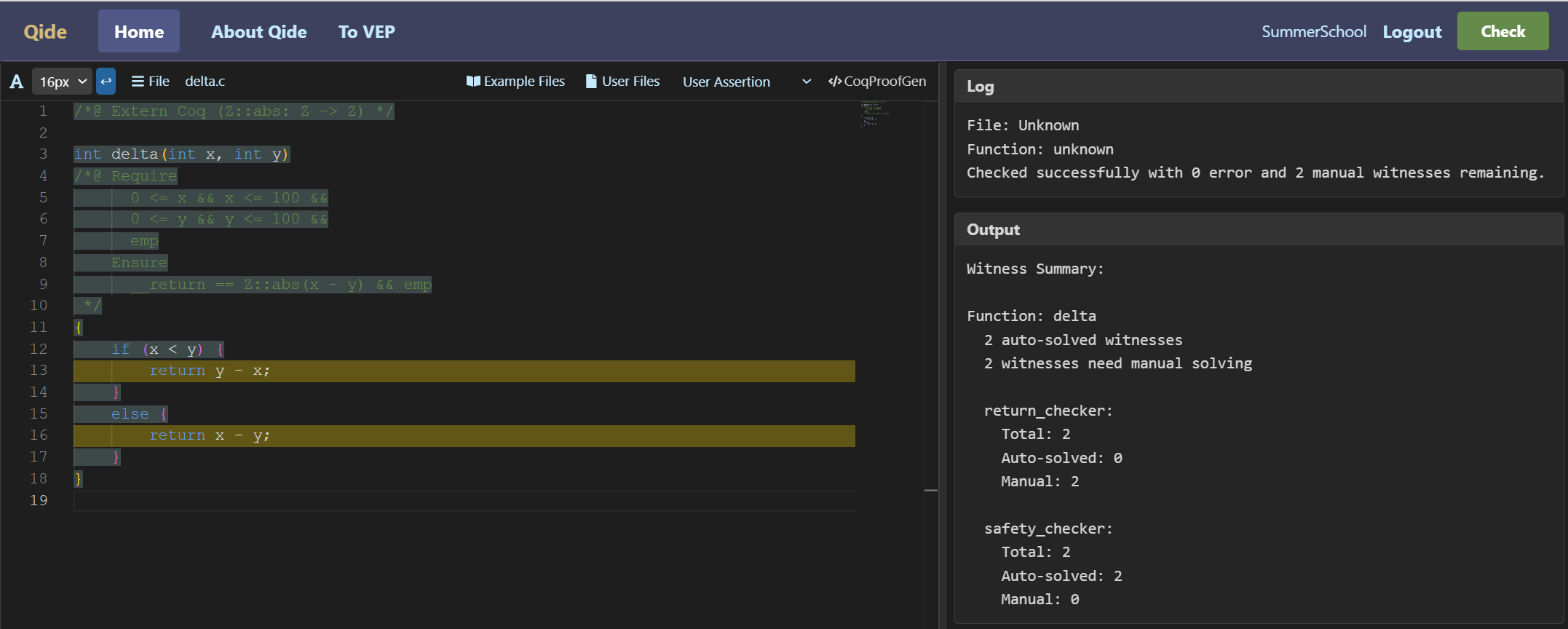Click the SummerSchool username
This screenshot has width=1568, height=629.
pyautogui.click(x=1314, y=32)
